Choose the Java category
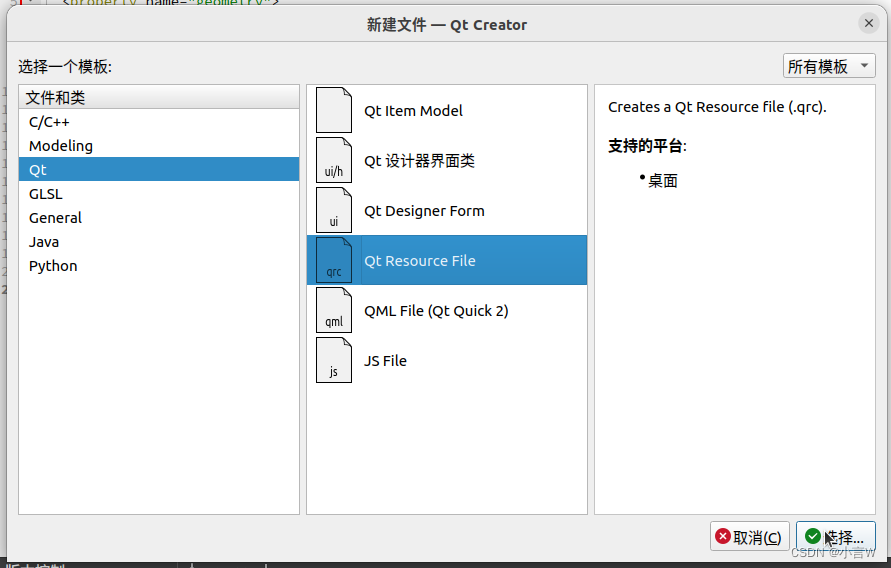This screenshot has height=568, width=891. pyautogui.click(x=159, y=241)
